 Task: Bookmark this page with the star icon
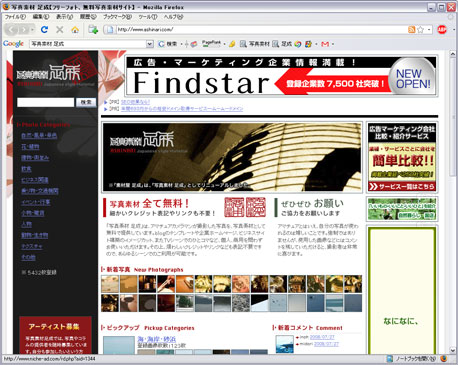421,30
